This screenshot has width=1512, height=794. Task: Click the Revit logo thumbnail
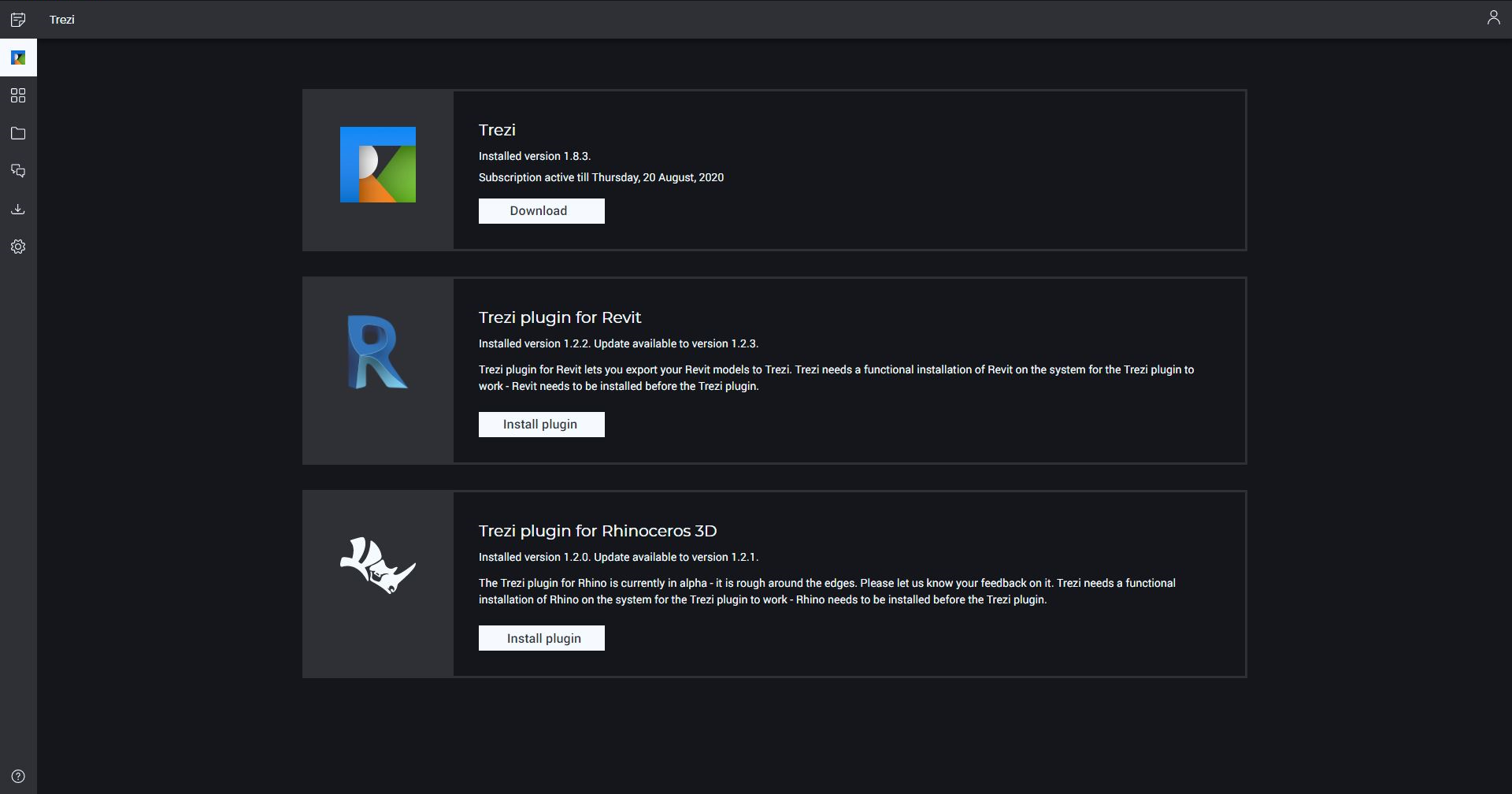pyautogui.click(x=378, y=351)
